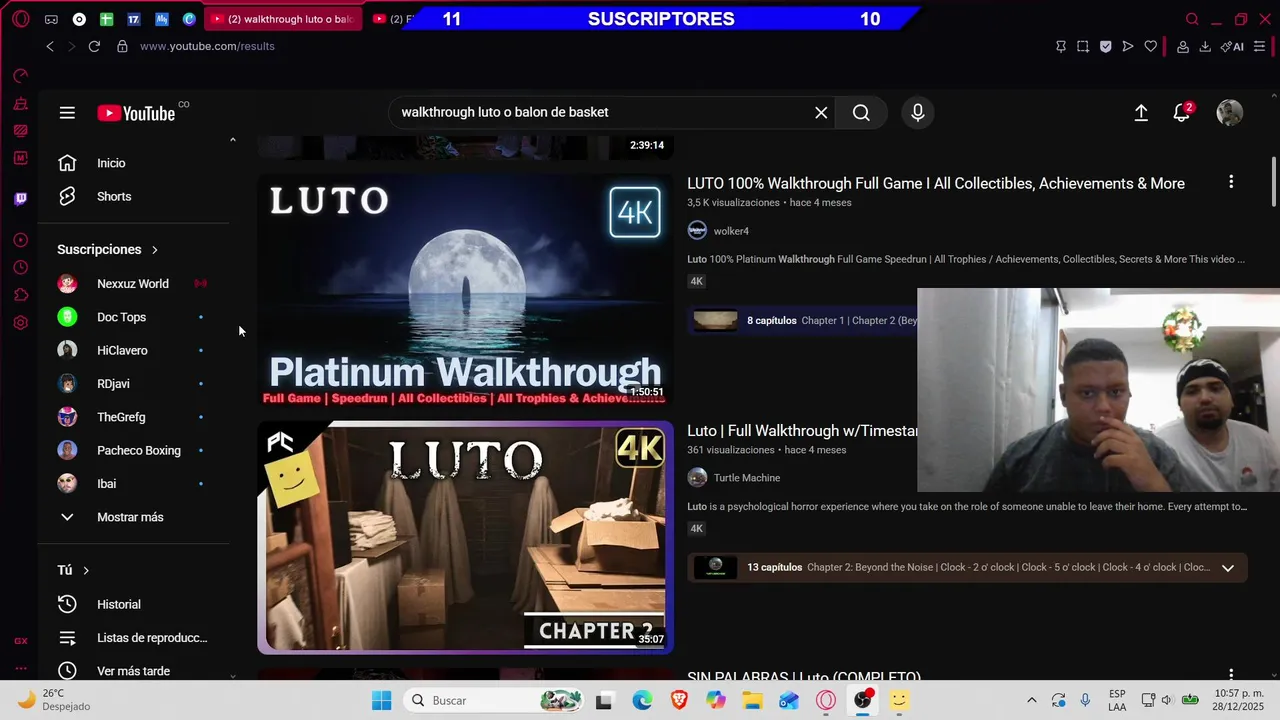This screenshot has width=1280, height=720.
Task: Reload the page in the browser
Action: [94, 46]
